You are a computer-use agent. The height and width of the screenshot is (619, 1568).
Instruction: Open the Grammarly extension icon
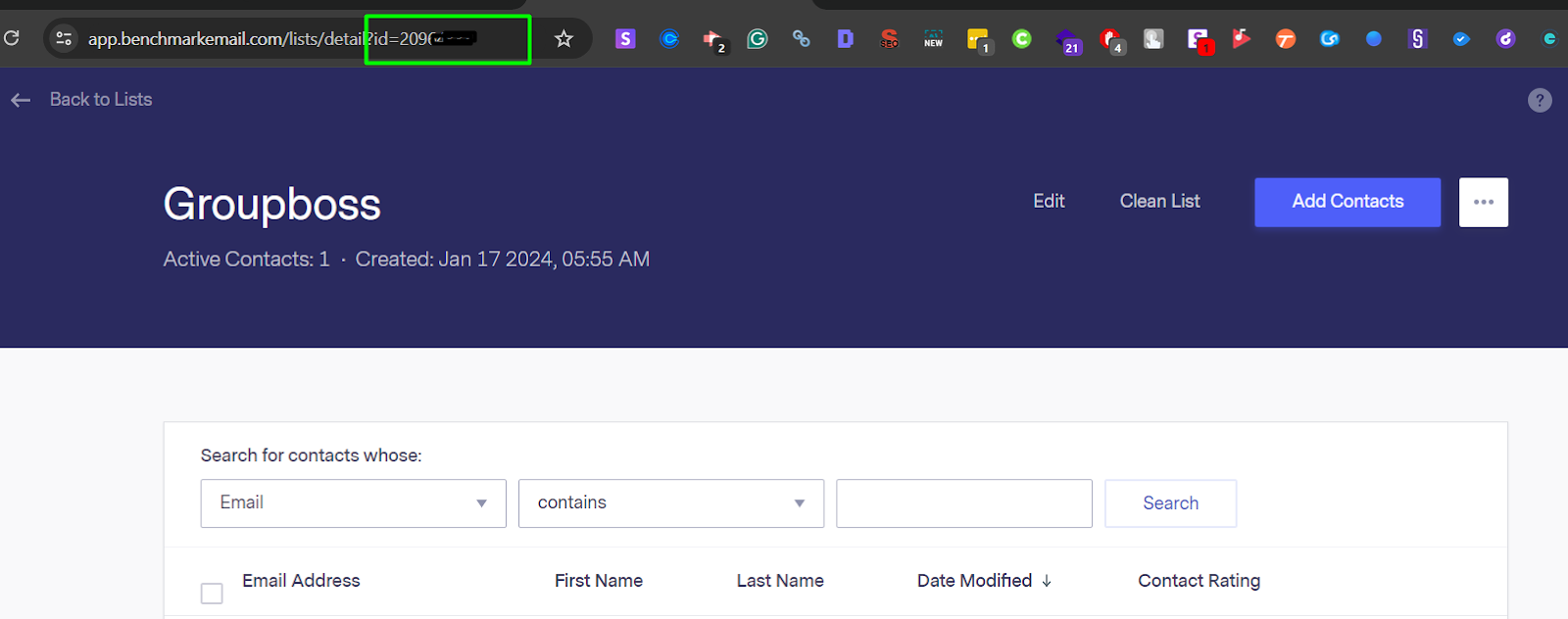(758, 38)
